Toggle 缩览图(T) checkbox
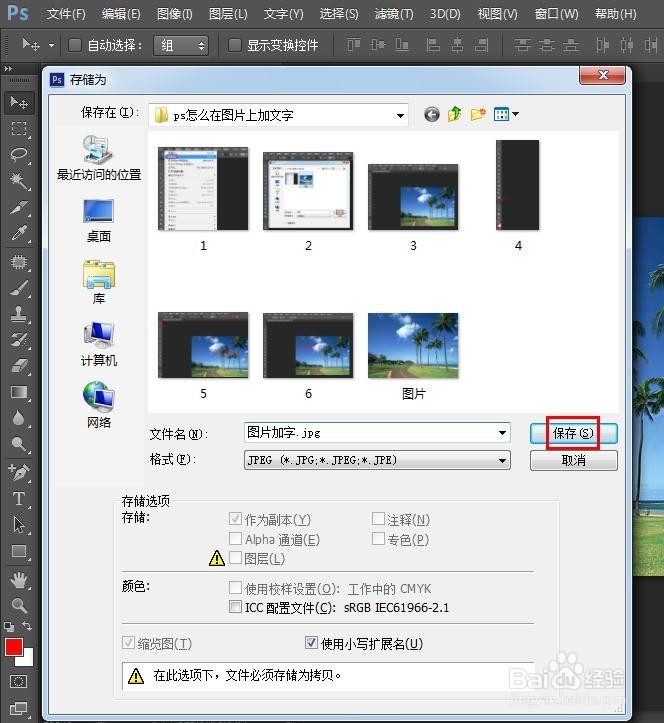 tap(128, 643)
